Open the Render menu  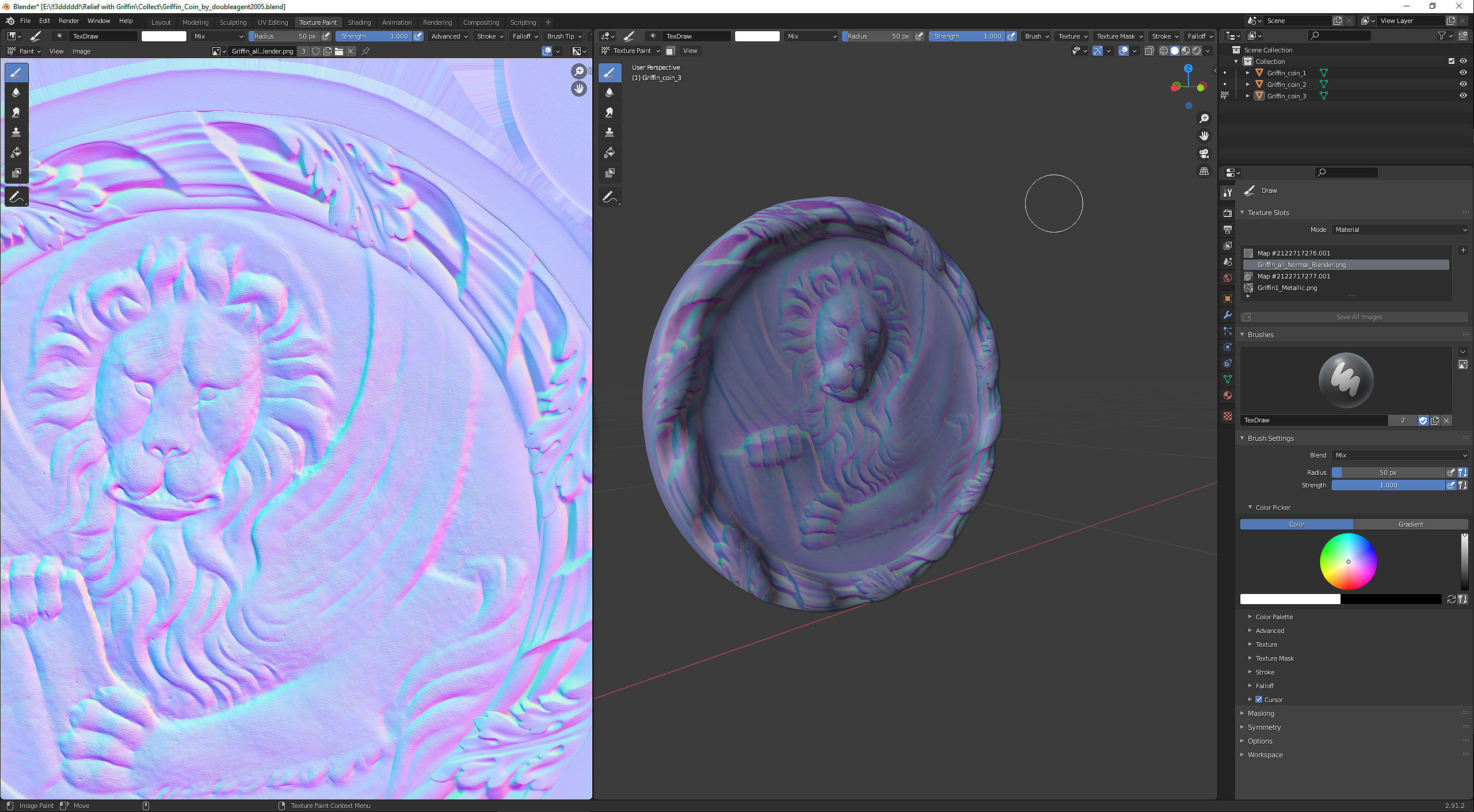point(69,21)
